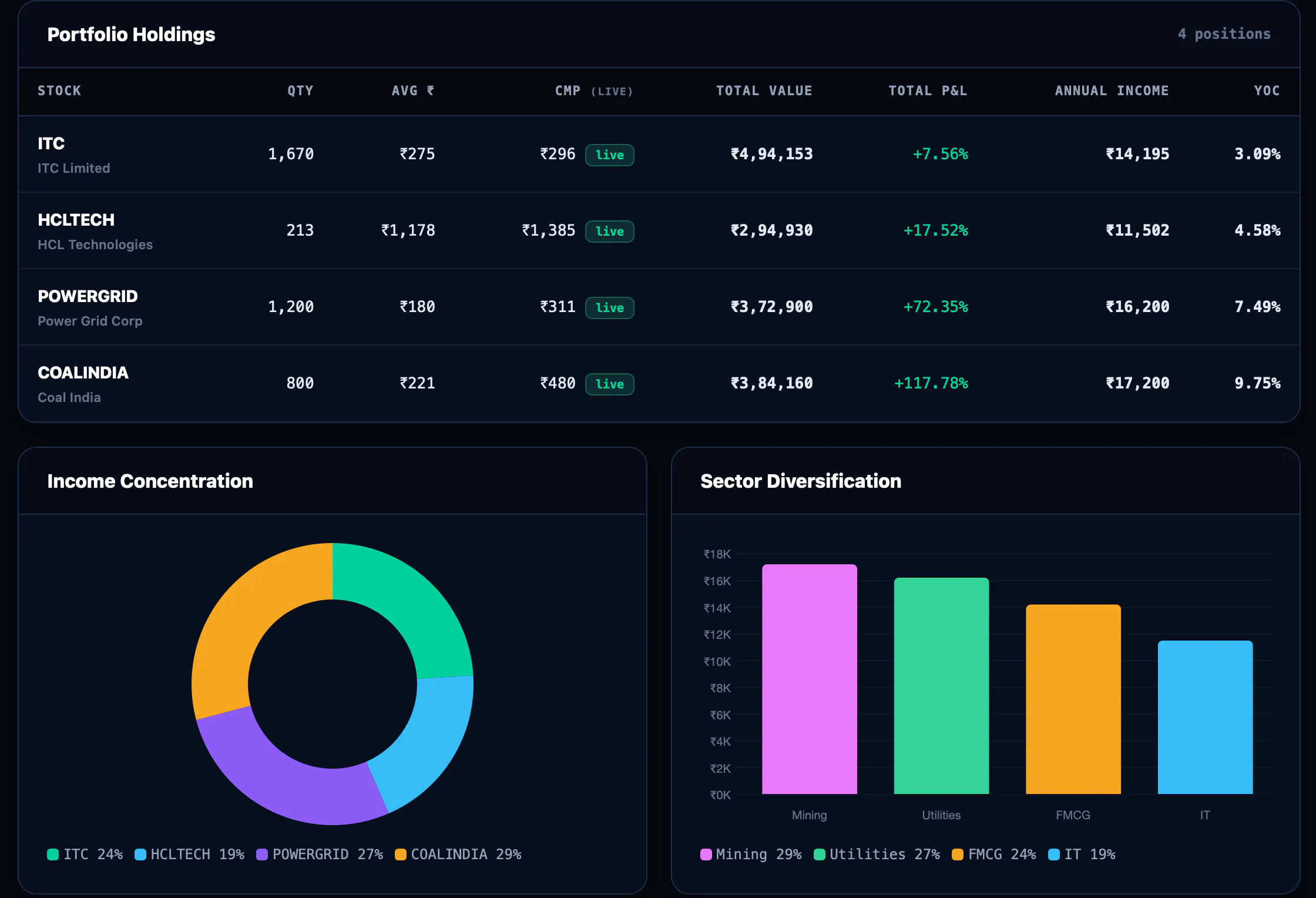Click the 7.49% YOC value
Image resolution: width=1316 pixels, height=898 pixels.
pos(1257,307)
